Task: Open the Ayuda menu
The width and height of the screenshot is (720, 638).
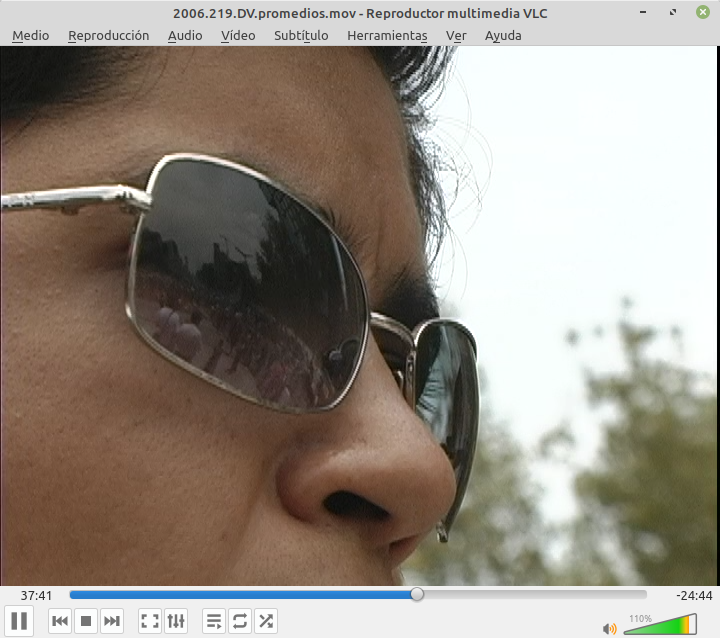Action: click(x=503, y=35)
